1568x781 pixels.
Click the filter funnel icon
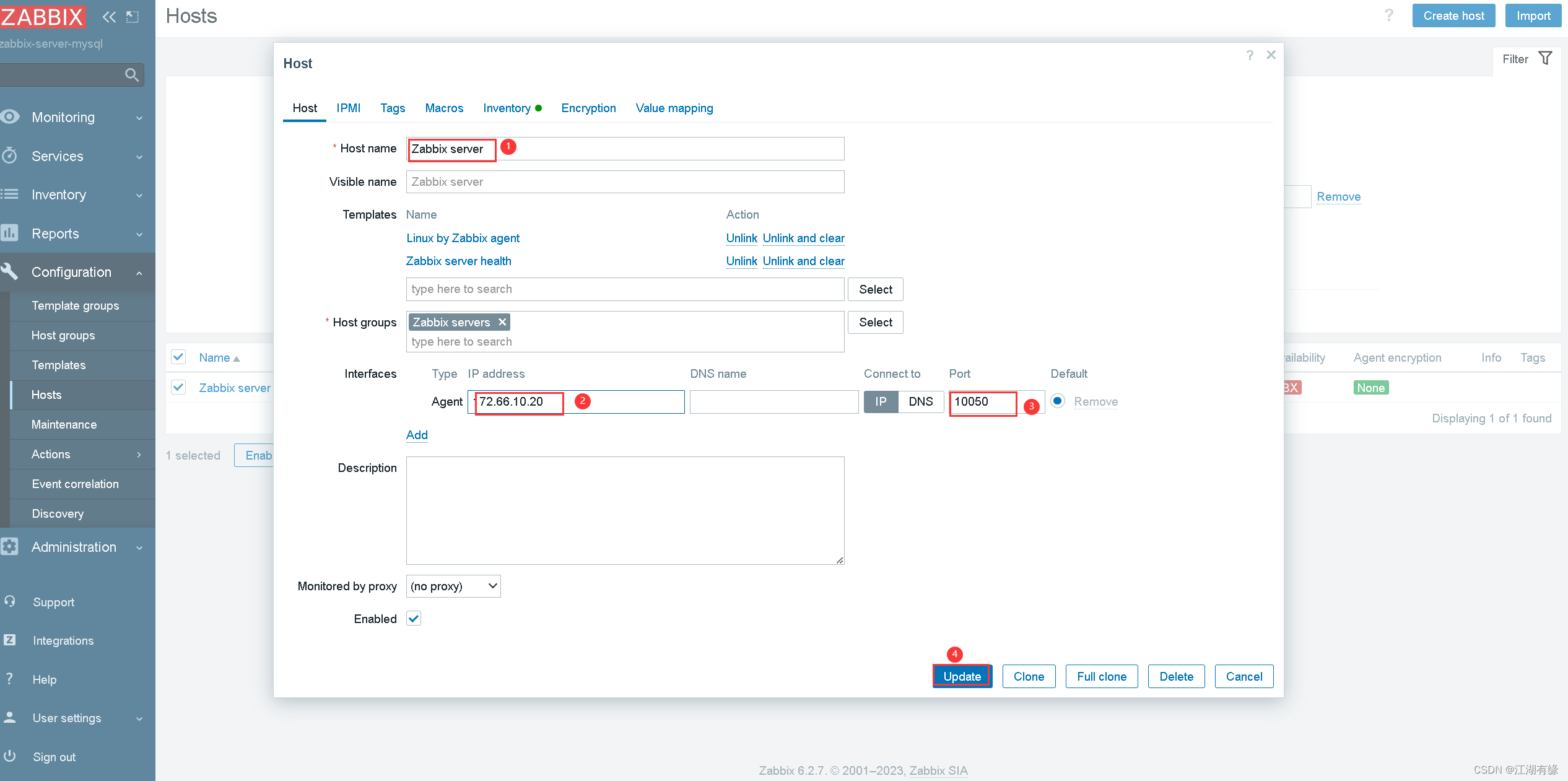click(x=1546, y=58)
